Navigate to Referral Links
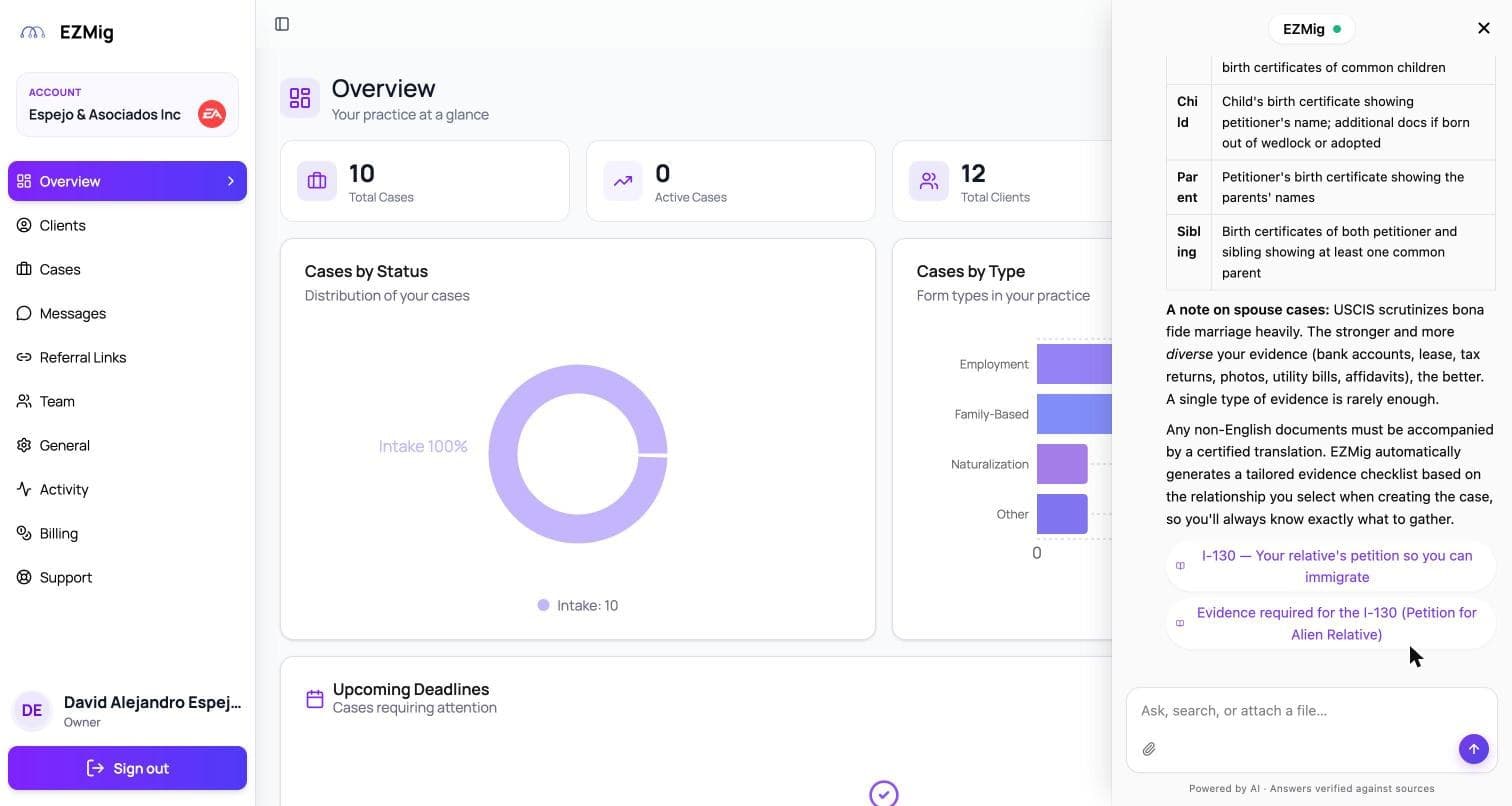 click(x=127, y=357)
